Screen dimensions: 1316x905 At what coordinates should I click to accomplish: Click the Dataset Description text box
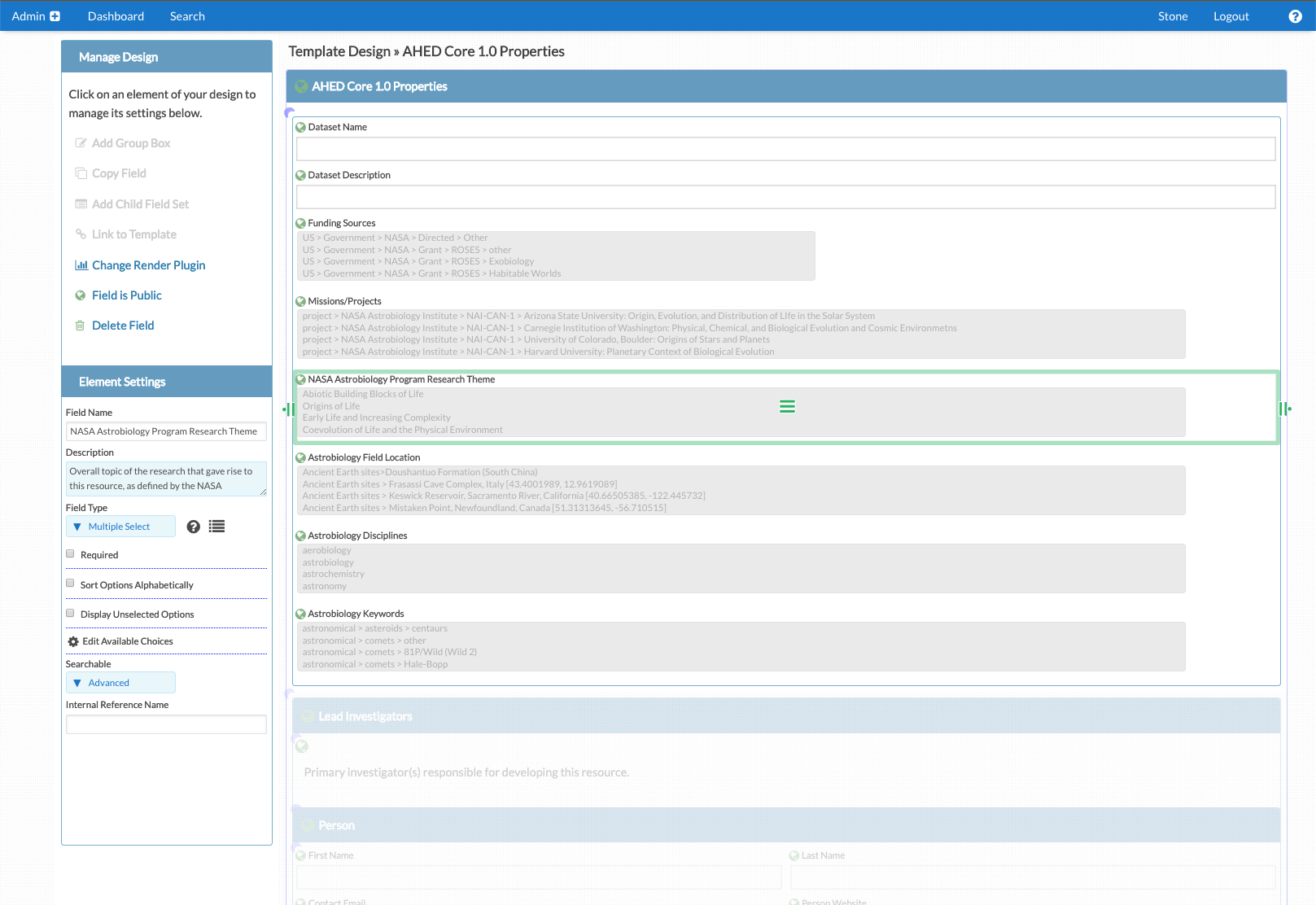pyautogui.click(x=785, y=196)
